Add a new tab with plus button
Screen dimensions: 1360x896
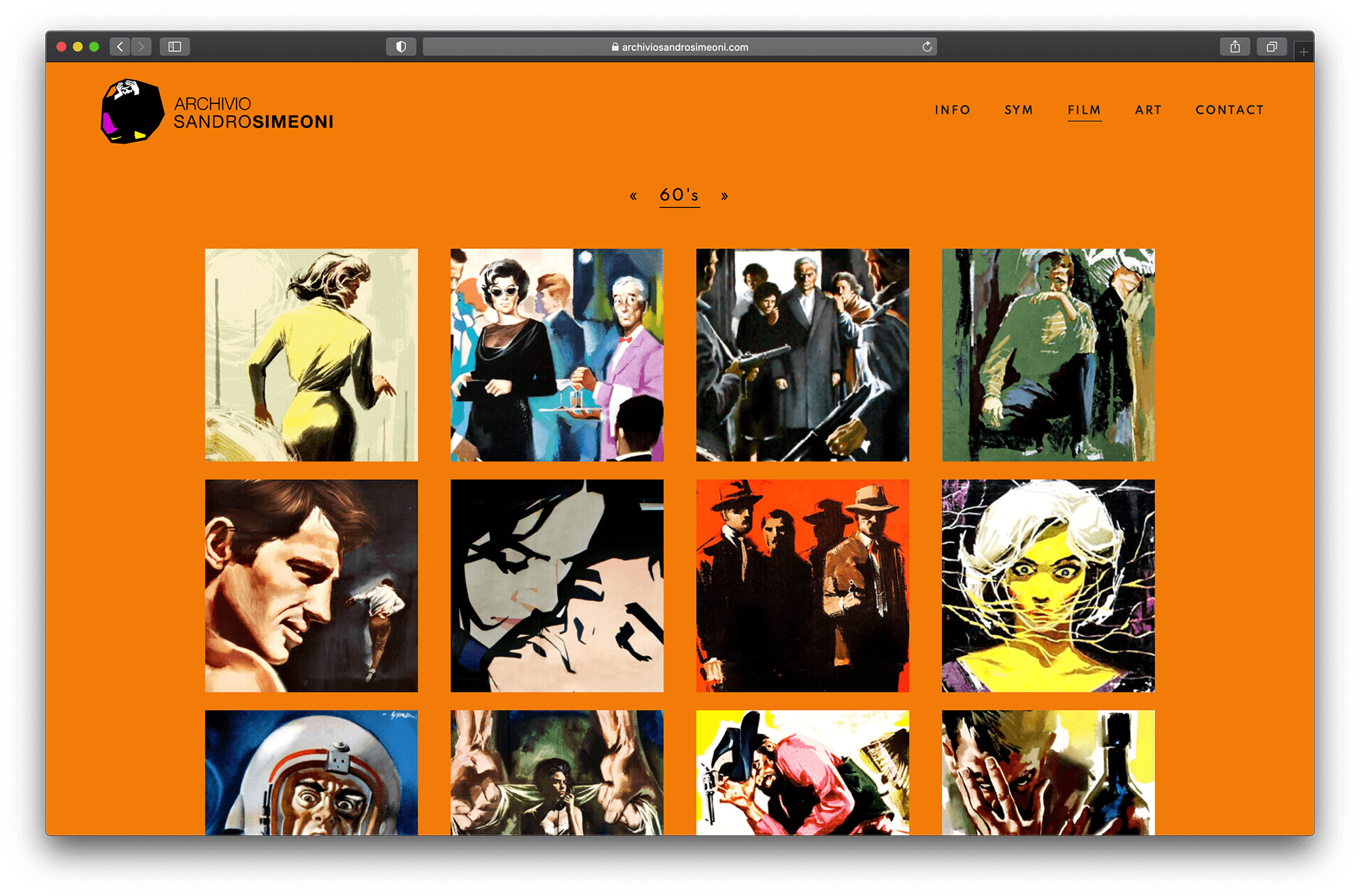(1304, 52)
